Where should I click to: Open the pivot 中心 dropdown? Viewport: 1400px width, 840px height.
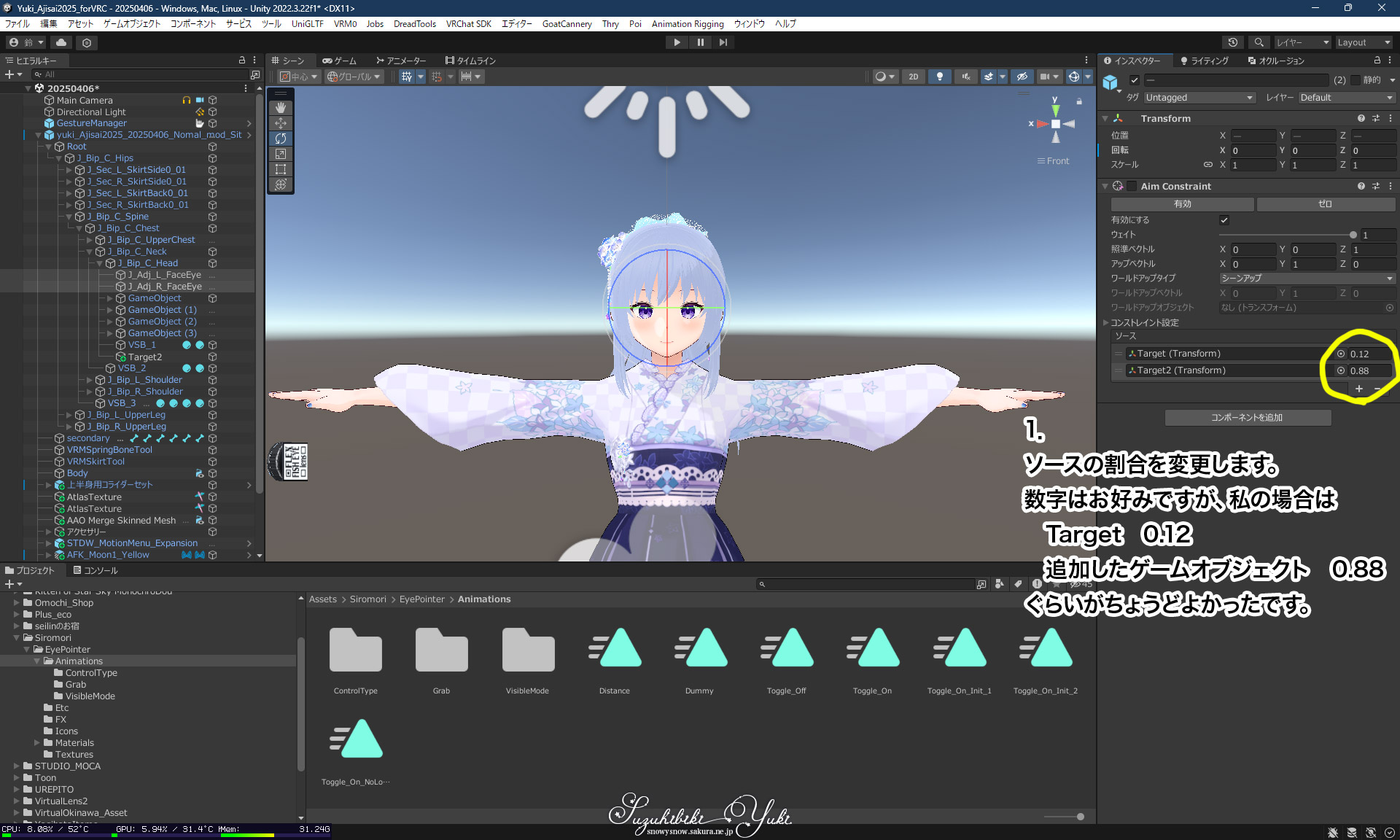299,77
